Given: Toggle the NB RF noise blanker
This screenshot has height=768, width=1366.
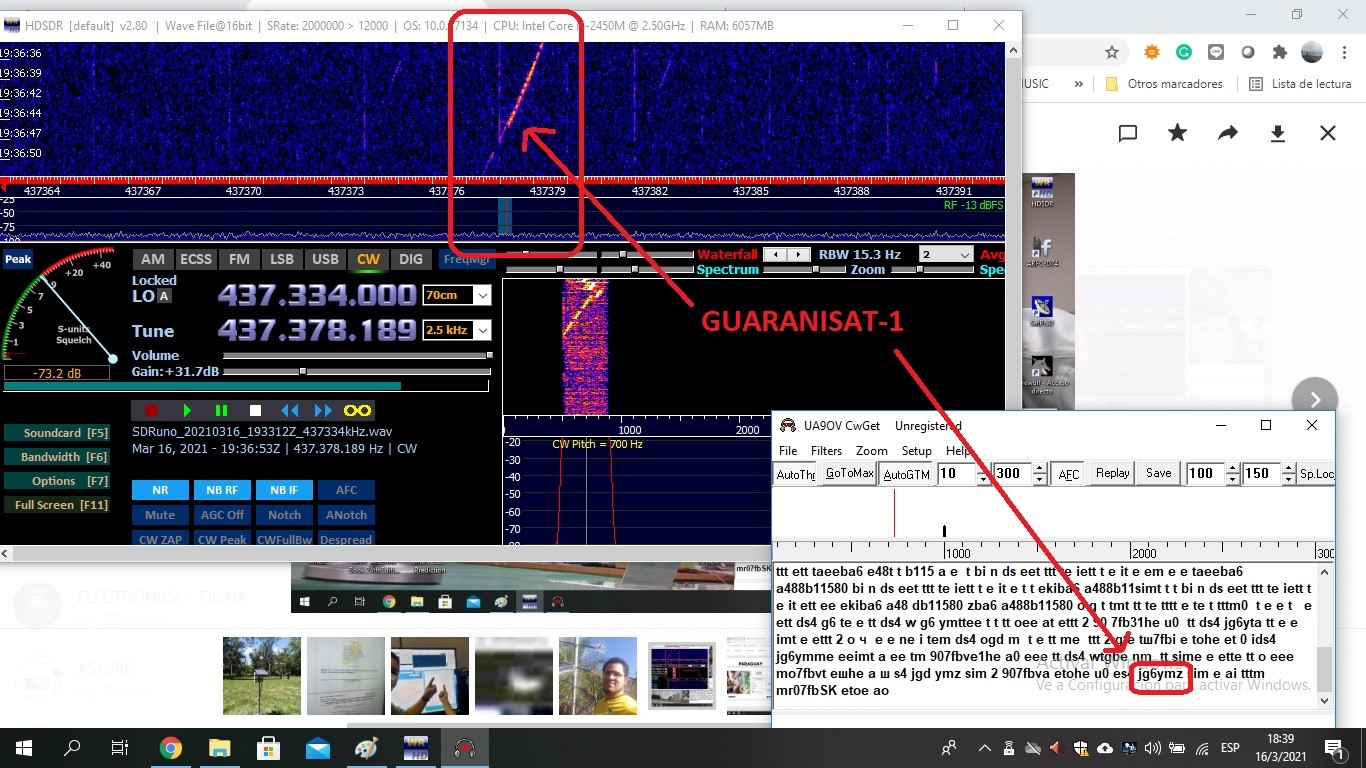Looking at the screenshot, I should click(222, 490).
